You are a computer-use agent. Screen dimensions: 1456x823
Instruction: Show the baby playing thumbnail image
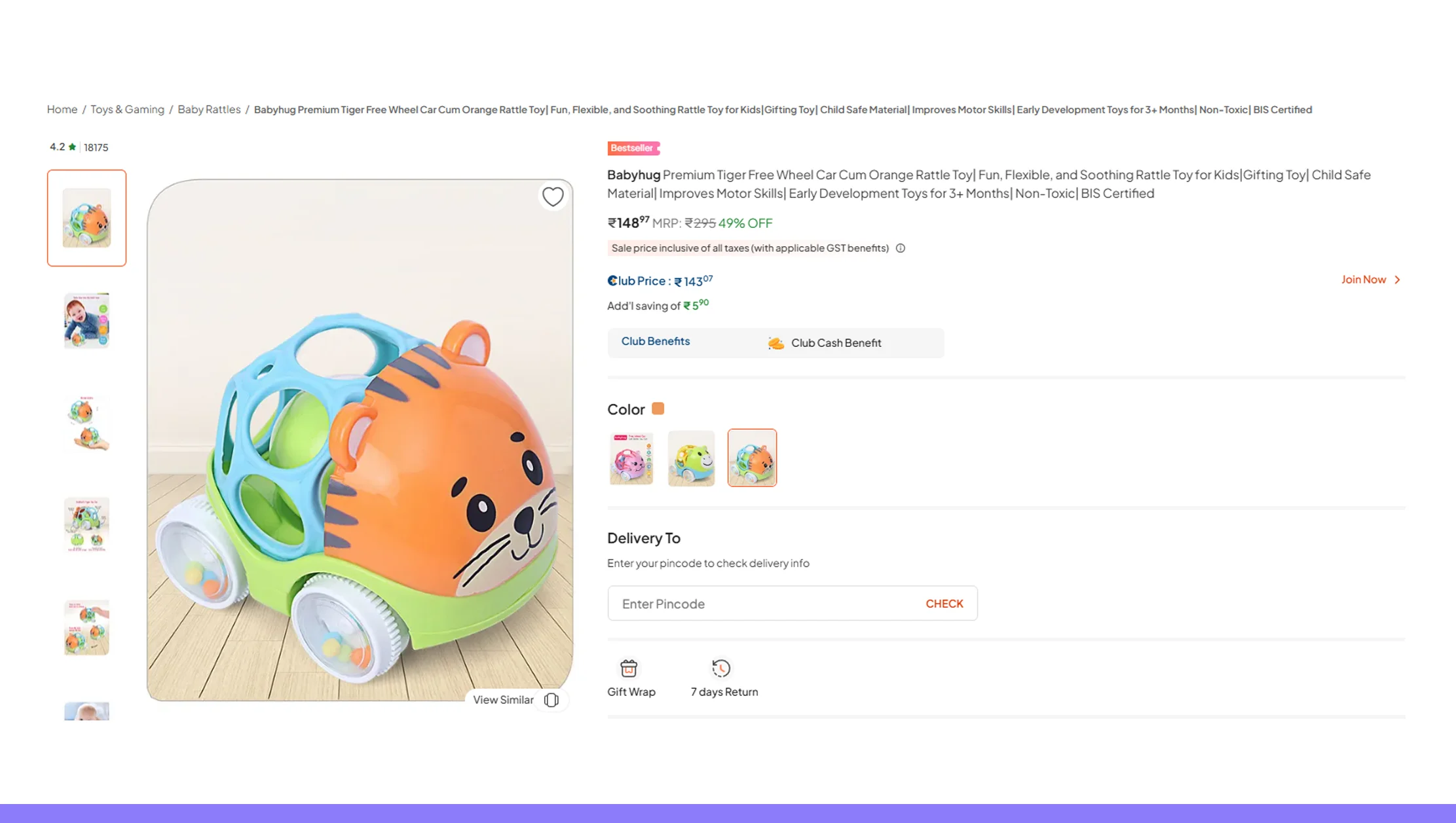tap(86, 321)
